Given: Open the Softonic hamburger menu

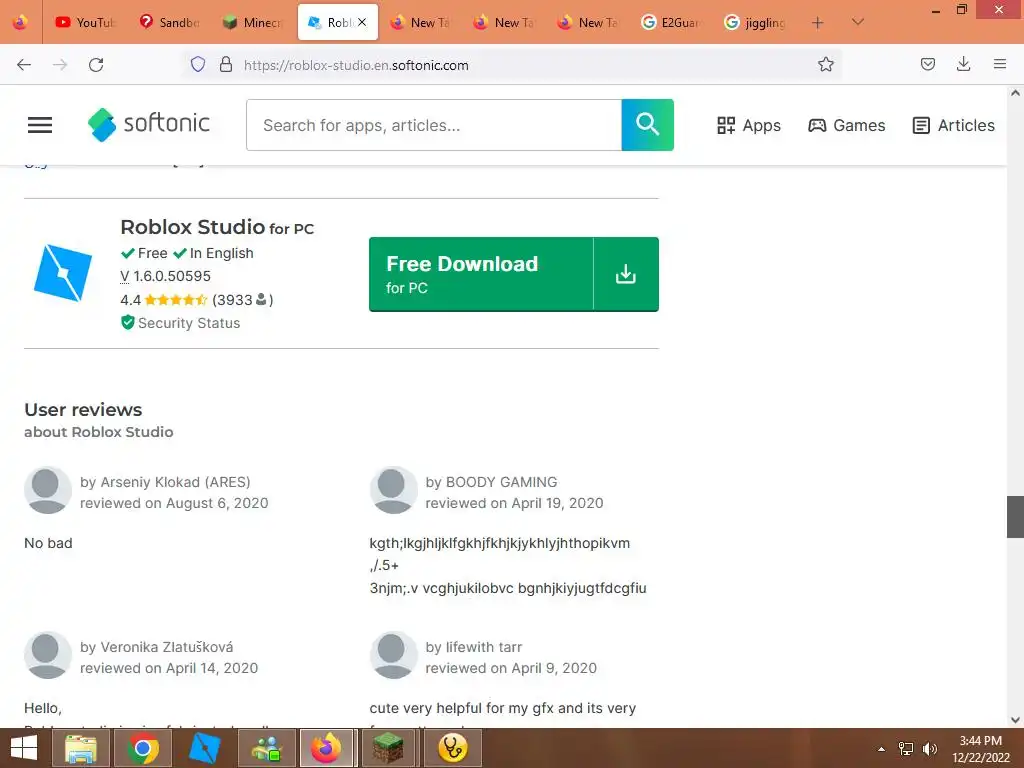Looking at the screenshot, I should pos(40,125).
